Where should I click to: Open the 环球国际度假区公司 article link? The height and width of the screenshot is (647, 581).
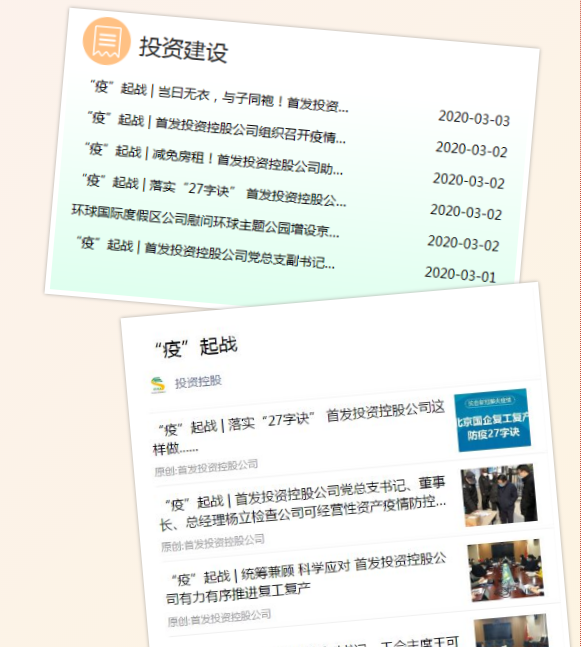(205, 220)
